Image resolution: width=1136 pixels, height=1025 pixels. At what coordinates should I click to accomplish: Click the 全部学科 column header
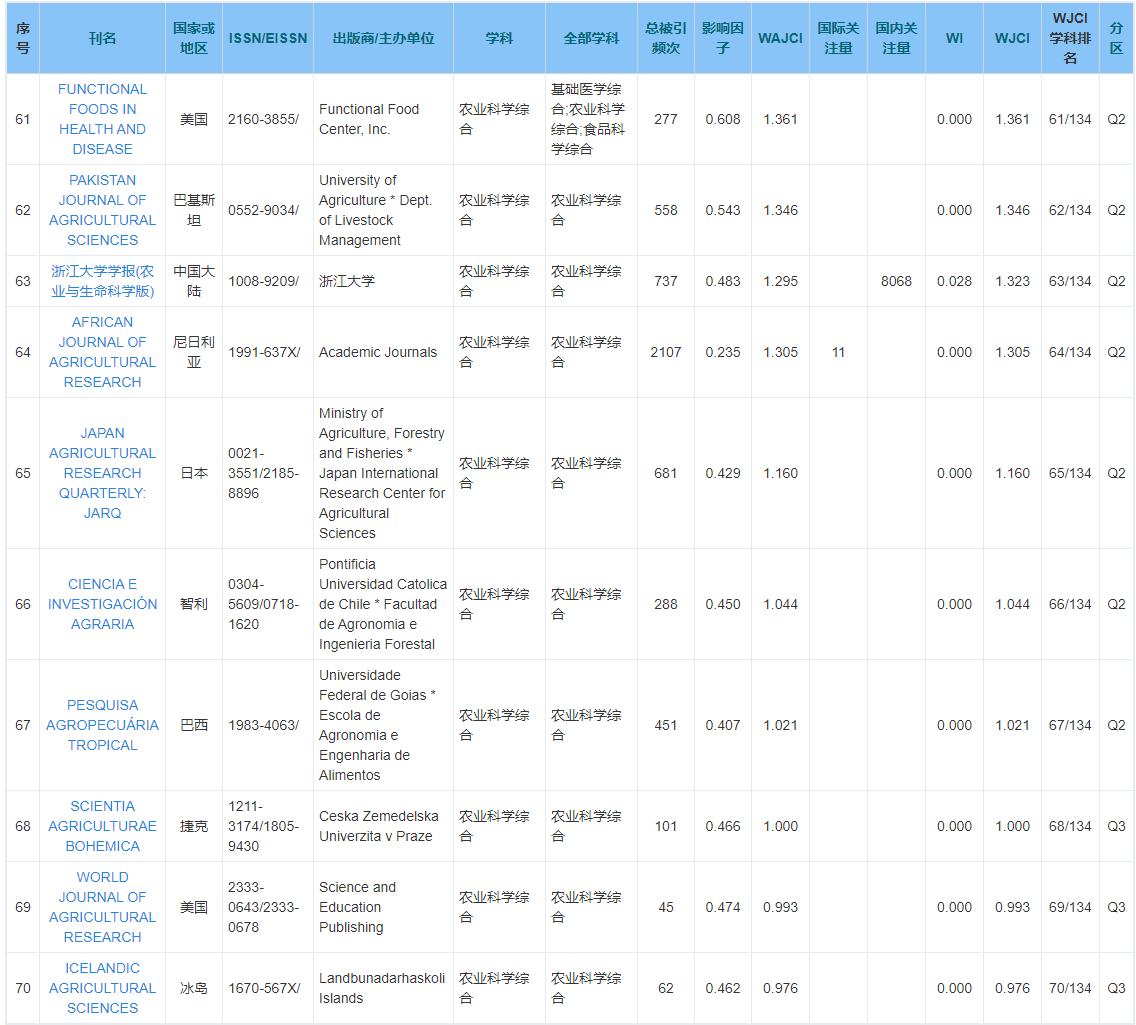click(x=591, y=38)
